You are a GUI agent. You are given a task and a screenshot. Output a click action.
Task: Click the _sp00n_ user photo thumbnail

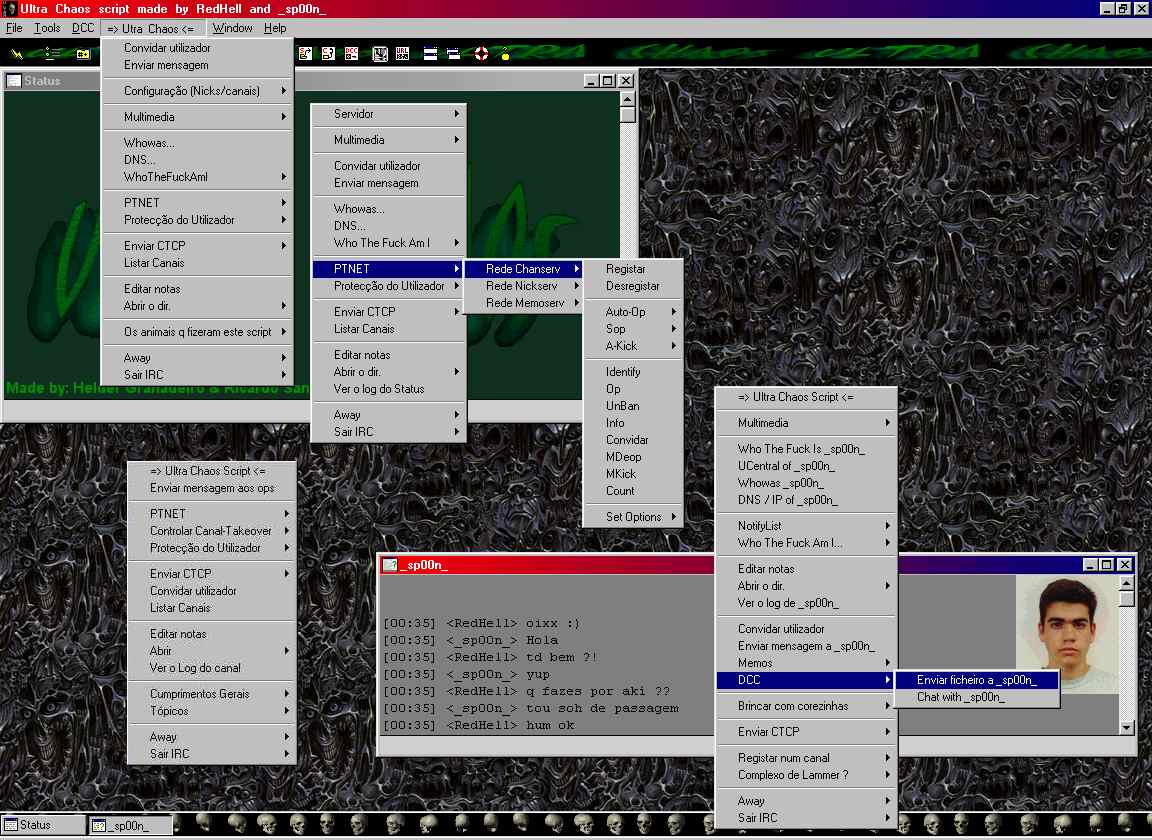[1065, 634]
